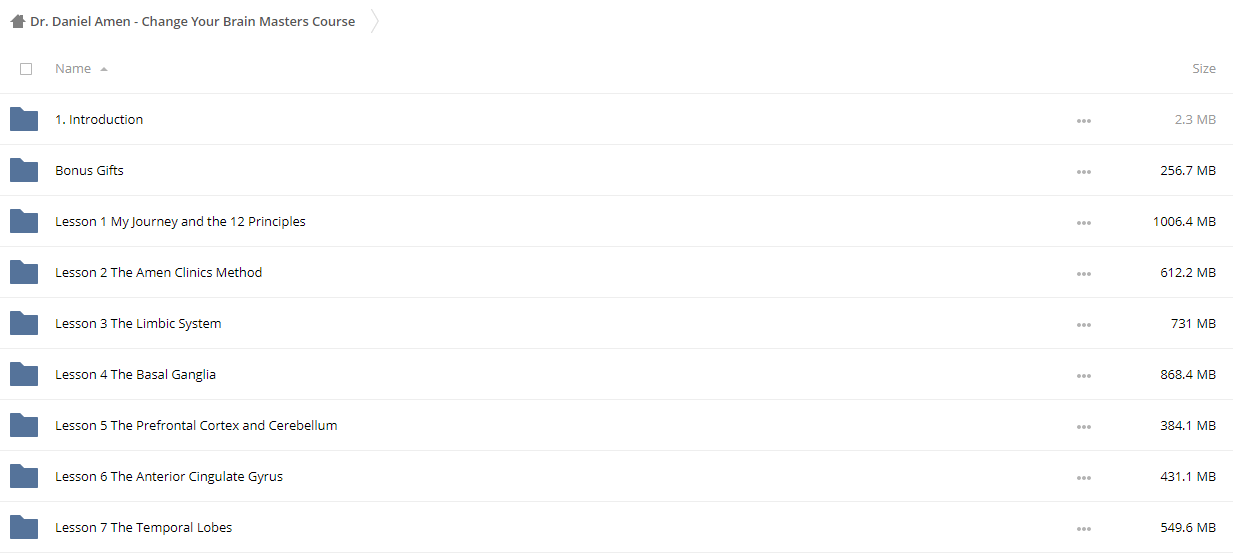Click the Bonus Gifts folder icon
This screenshot has width=1233, height=555.
click(24, 170)
